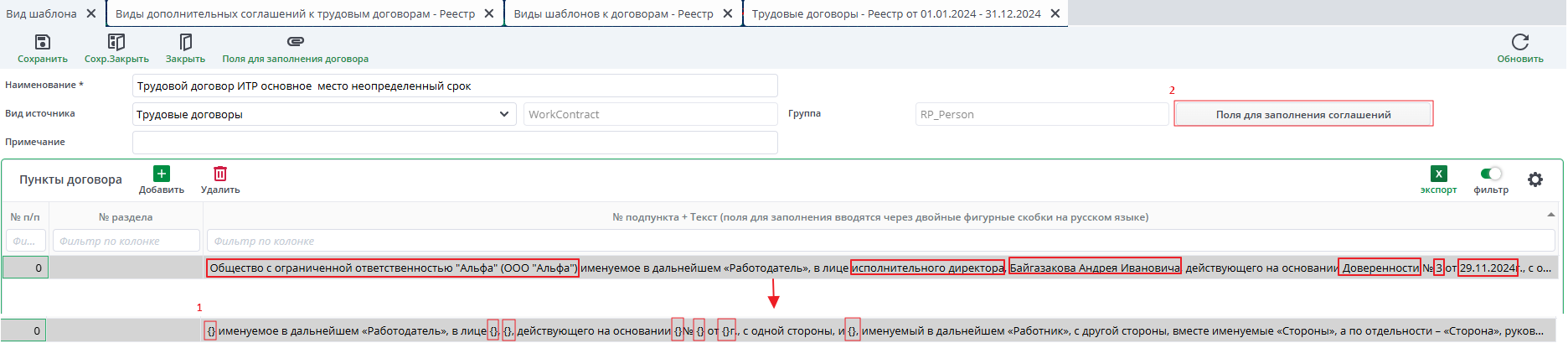Click text Байгазакова Андрея Ивановича
The height and width of the screenshot is (364, 1568).
coord(1095,268)
